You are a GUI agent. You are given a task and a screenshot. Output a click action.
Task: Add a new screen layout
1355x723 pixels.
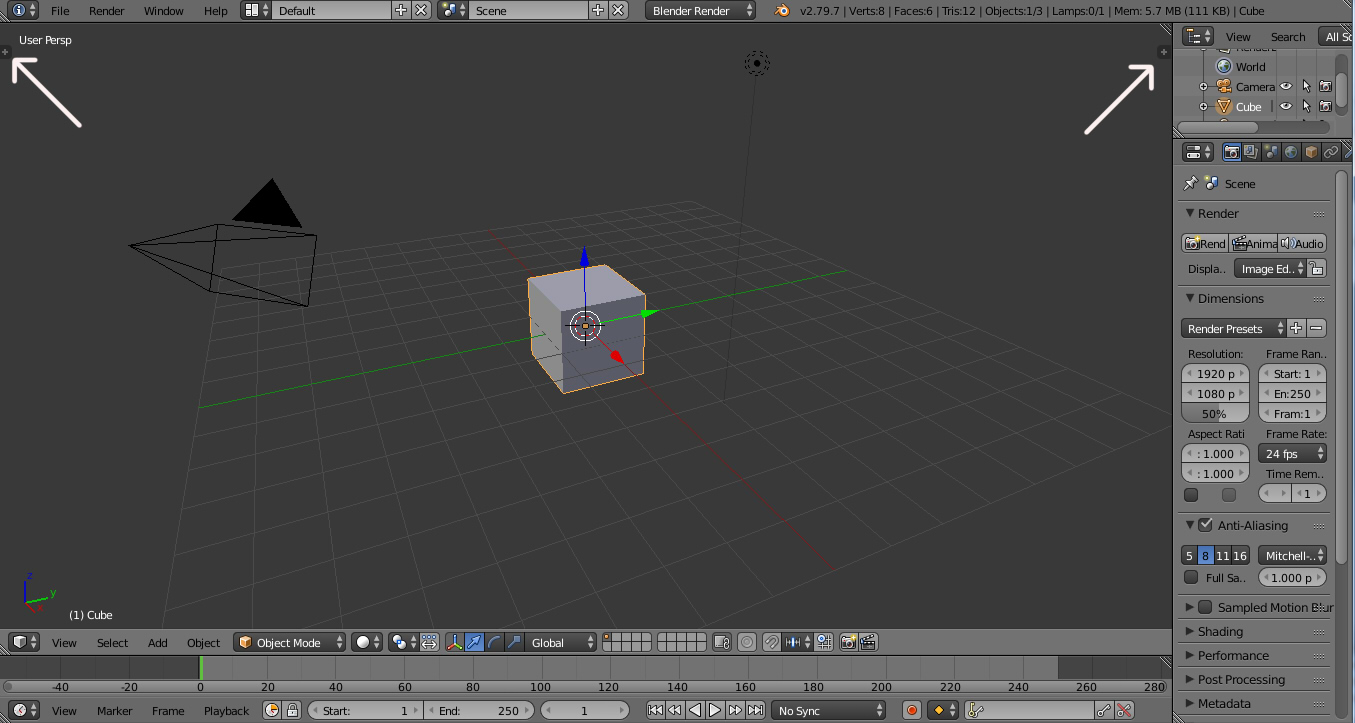[x=401, y=10]
